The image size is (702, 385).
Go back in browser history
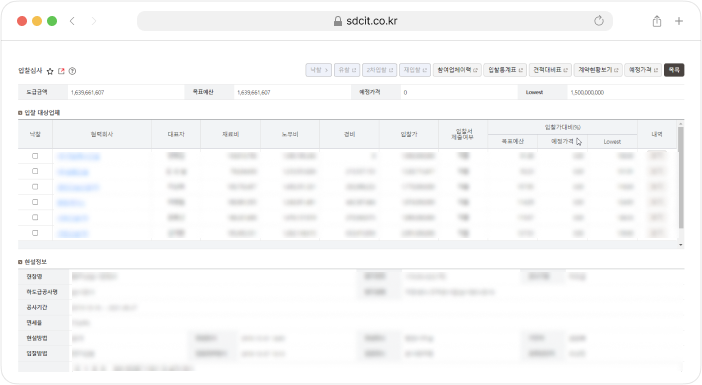point(72,21)
